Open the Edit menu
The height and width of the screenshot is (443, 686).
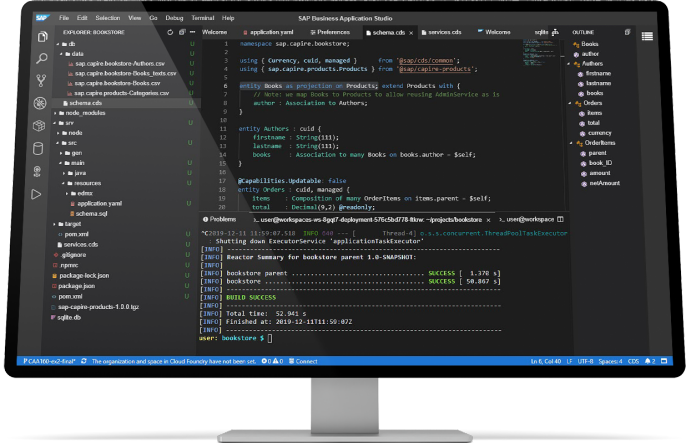[82, 18]
